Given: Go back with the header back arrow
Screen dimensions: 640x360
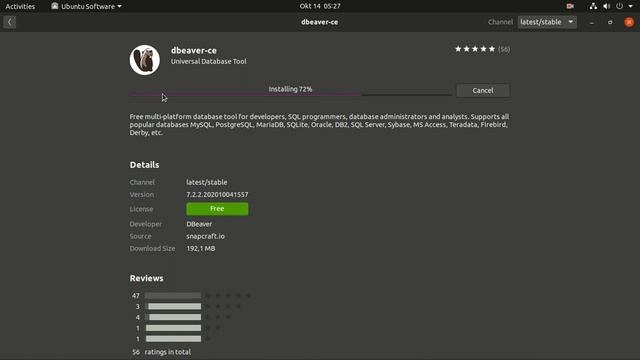Looking at the screenshot, I should tap(10, 22).
